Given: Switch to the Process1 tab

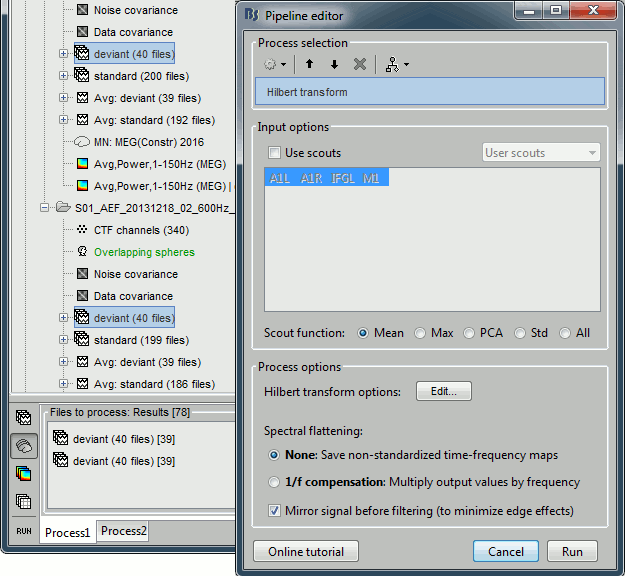Looking at the screenshot, I should (67, 532).
